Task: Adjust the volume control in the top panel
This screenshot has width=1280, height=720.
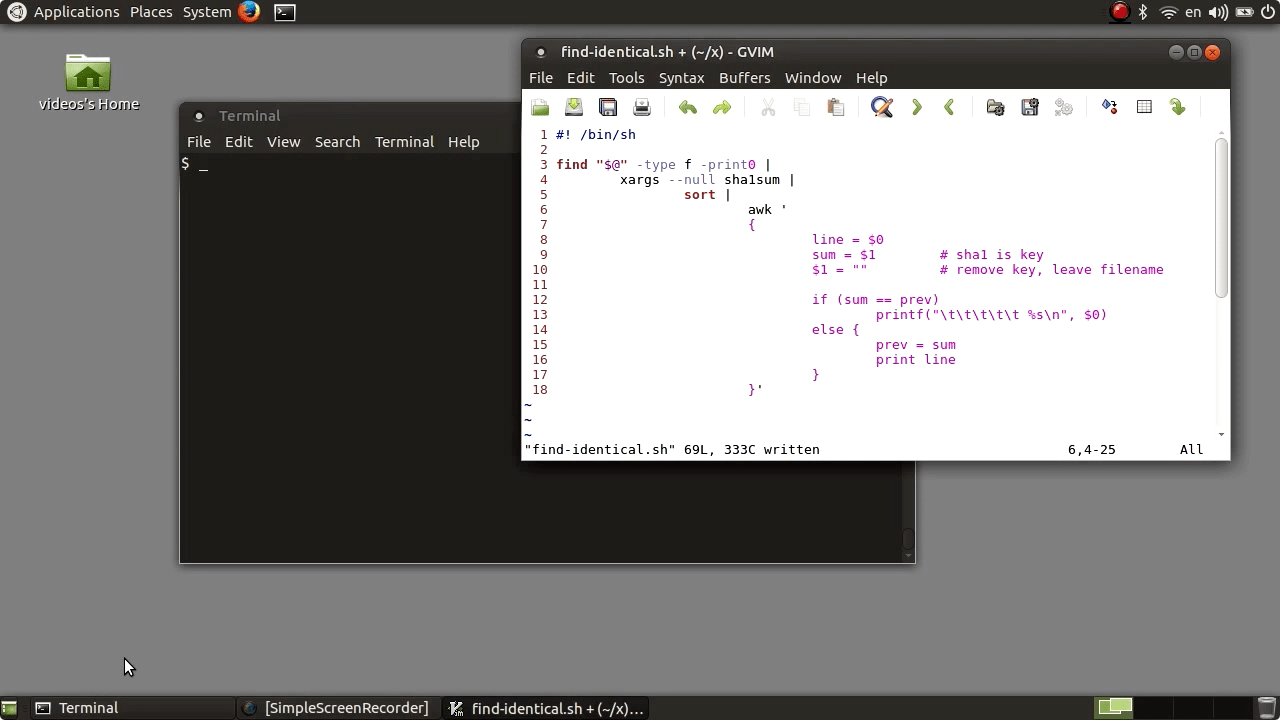Action: pos(1216,12)
